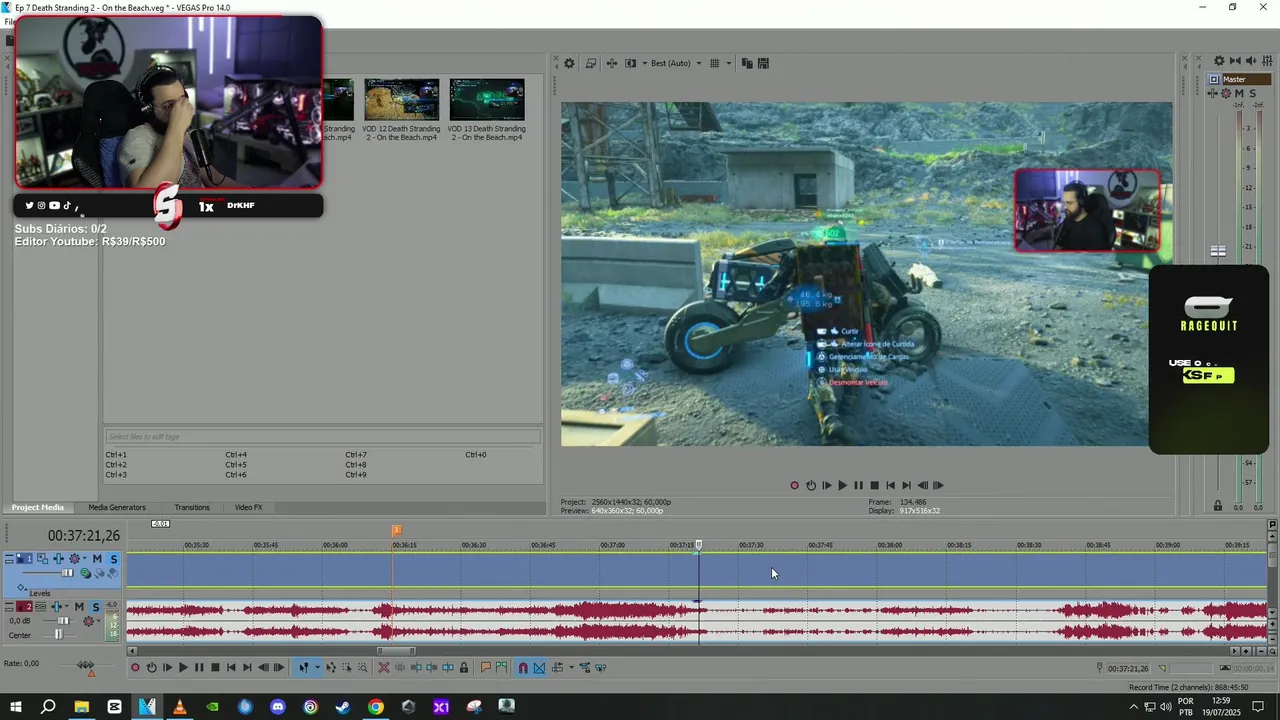Select the Envelope Edit tool

[x=331, y=667]
